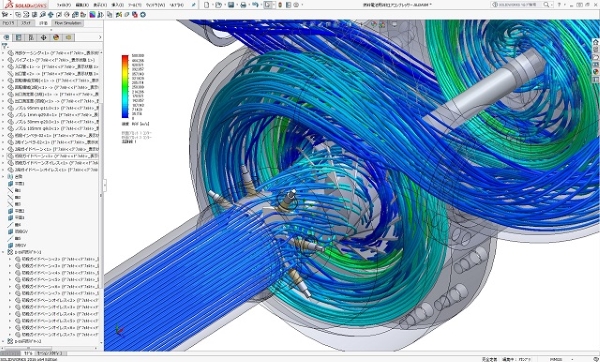Screen dimensions: 600x362
Task: Click the New document icon
Action: point(207,5)
